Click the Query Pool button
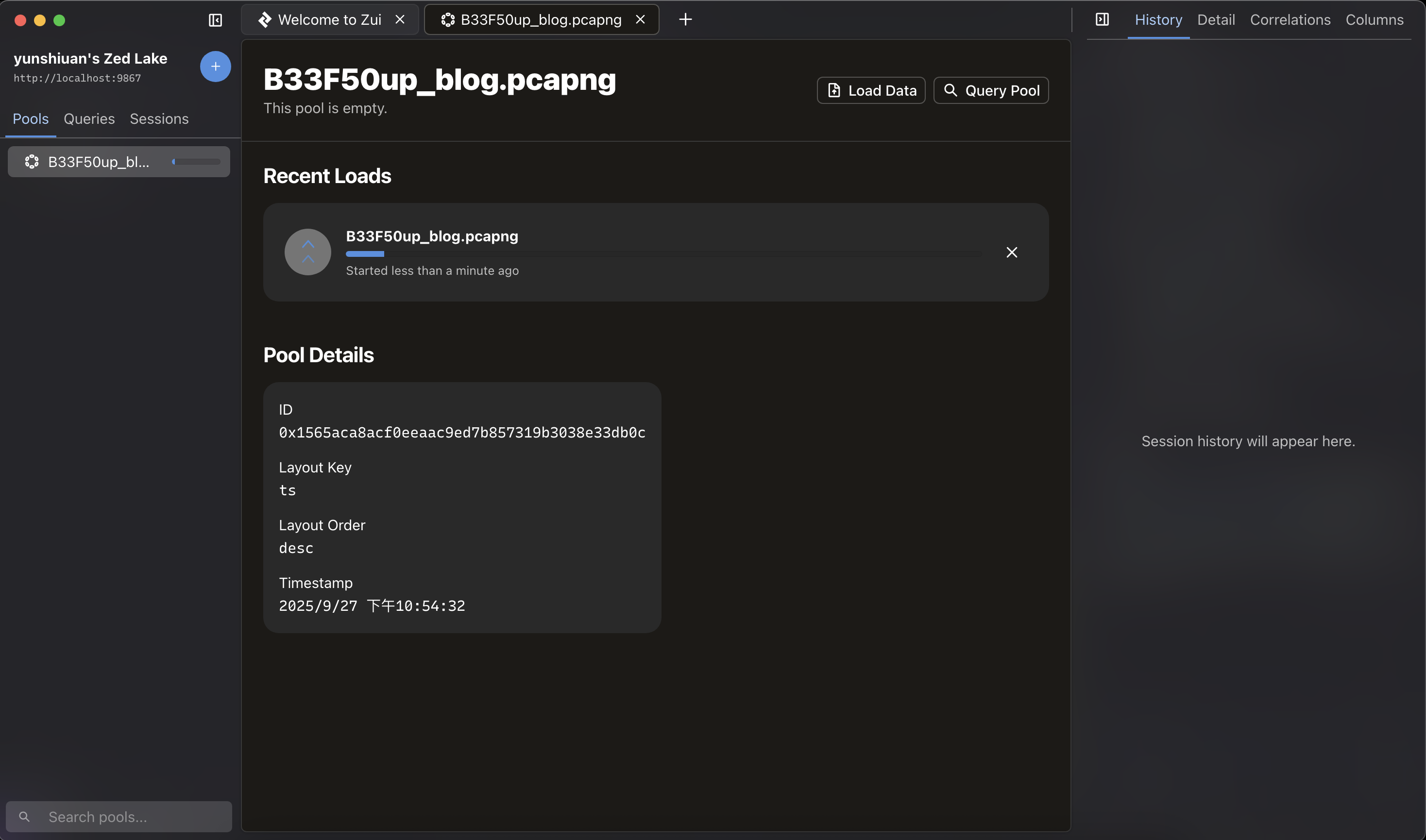Image resolution: width=1426 pixels, height=840 pixels. tap(991, 91)
